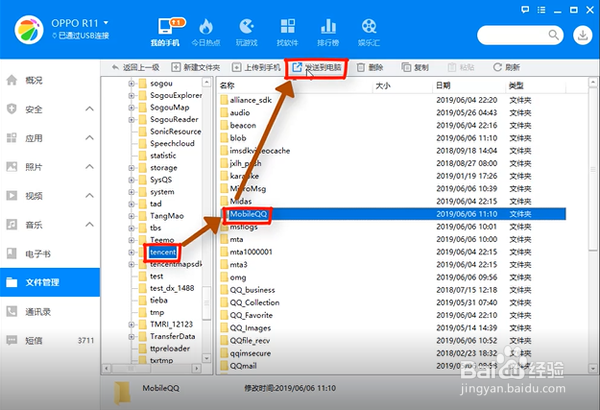Expand the storage folder tree node
600x410 pixels.
click(131, 168)
